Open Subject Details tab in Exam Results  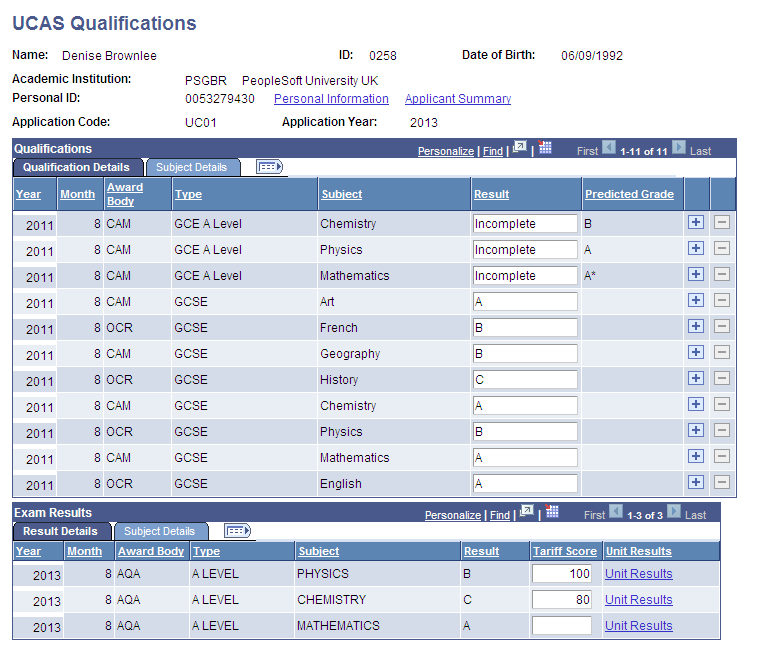160,531
